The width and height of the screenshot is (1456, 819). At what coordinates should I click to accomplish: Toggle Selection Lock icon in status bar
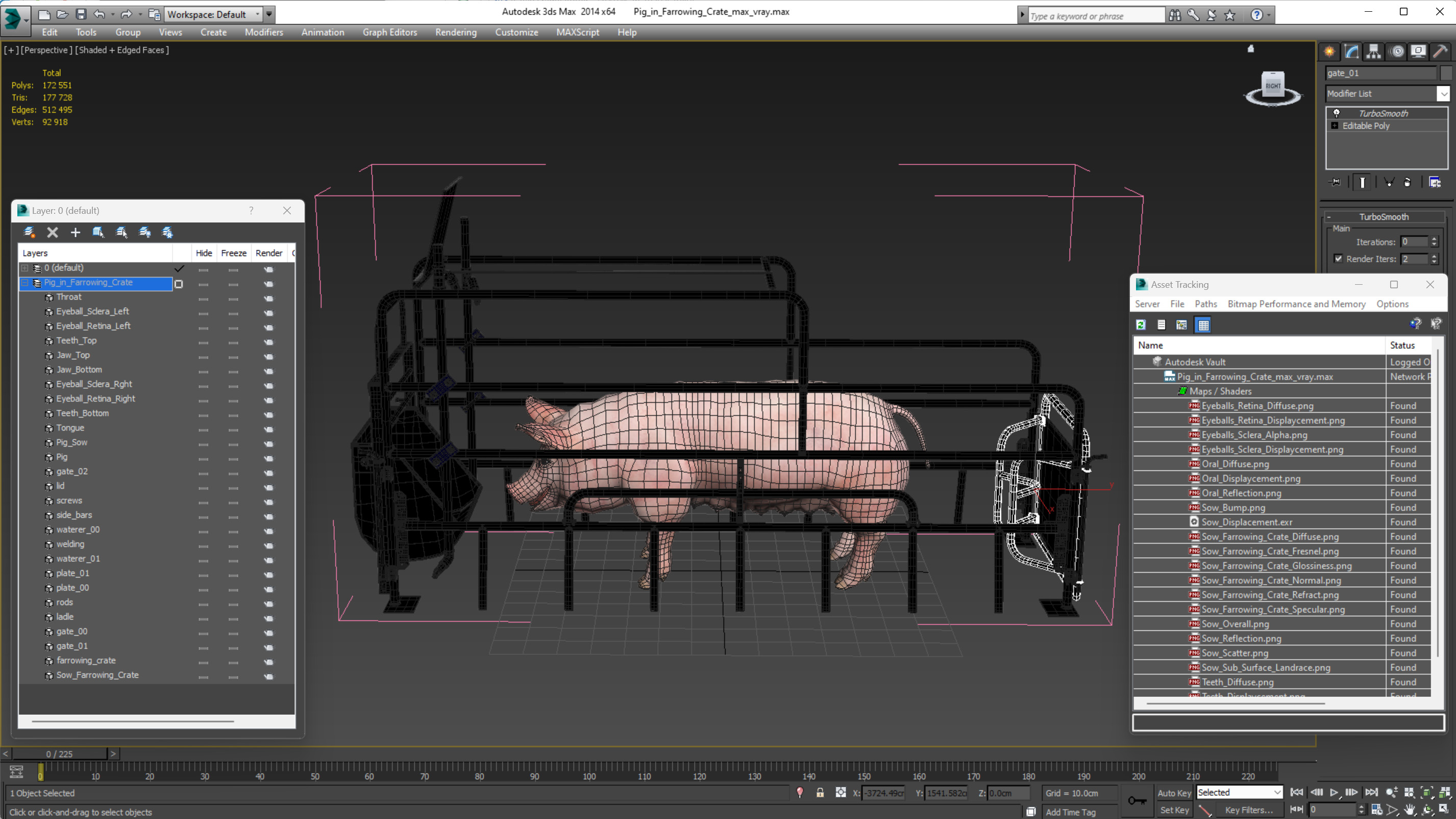pos(820,793)
